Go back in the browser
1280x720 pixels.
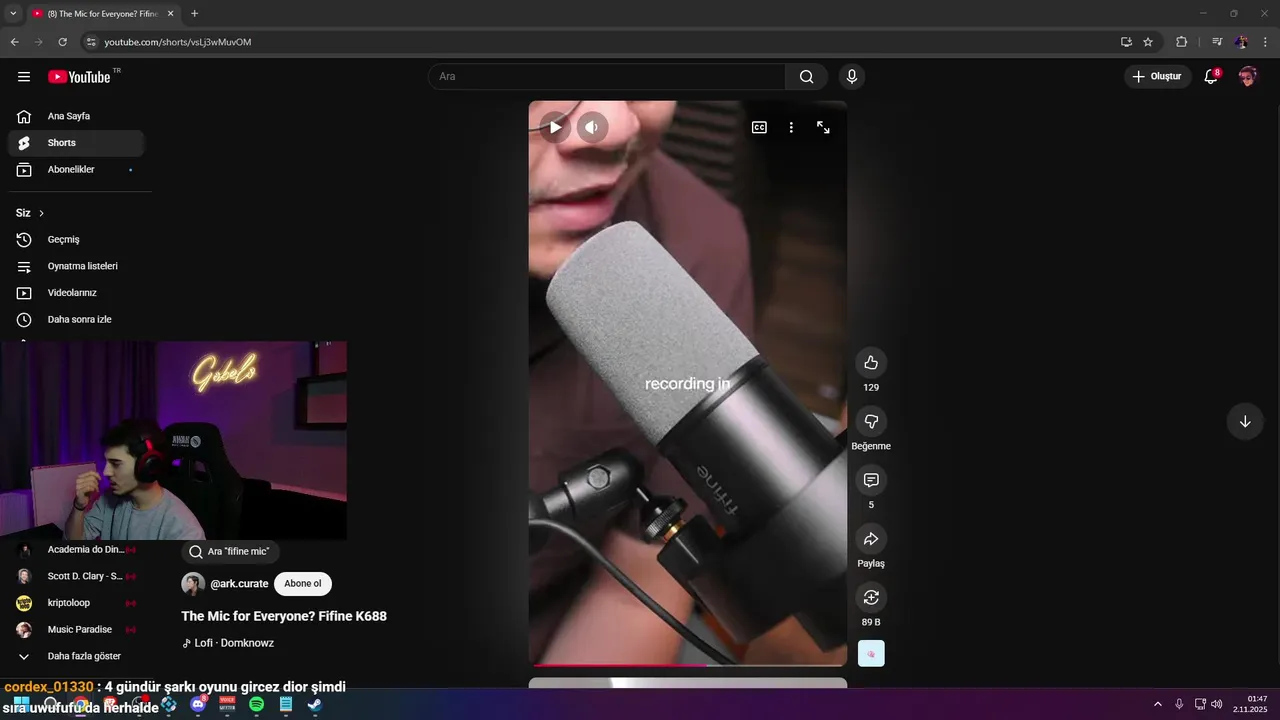tap(14, 42)
